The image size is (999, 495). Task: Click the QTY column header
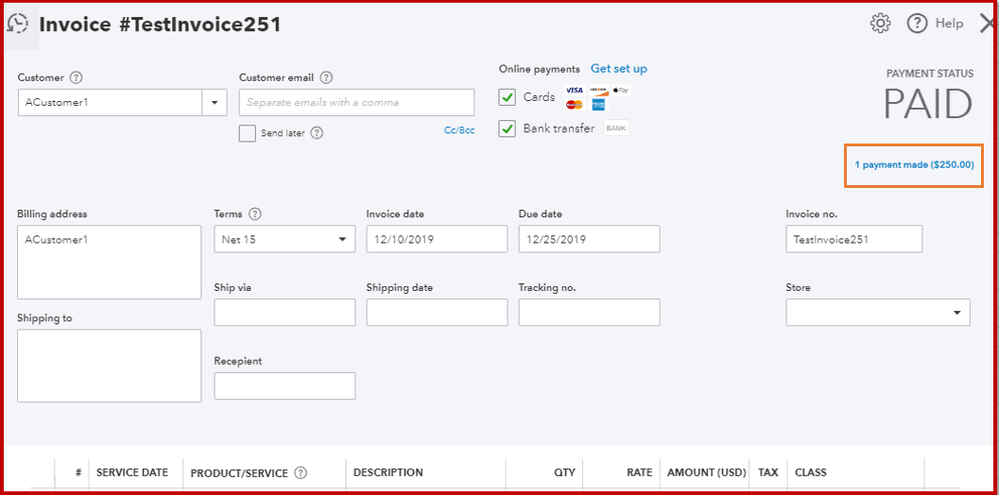pyautogui.click(x=565, y=473)
